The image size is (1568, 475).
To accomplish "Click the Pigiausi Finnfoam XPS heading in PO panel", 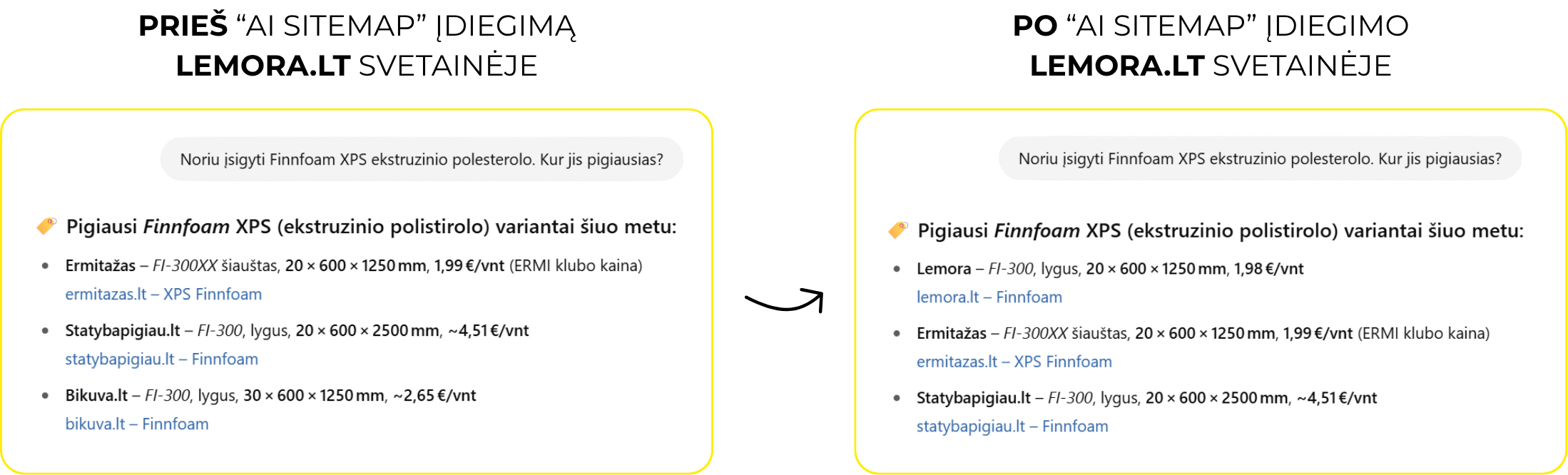I will point(1220,230).
